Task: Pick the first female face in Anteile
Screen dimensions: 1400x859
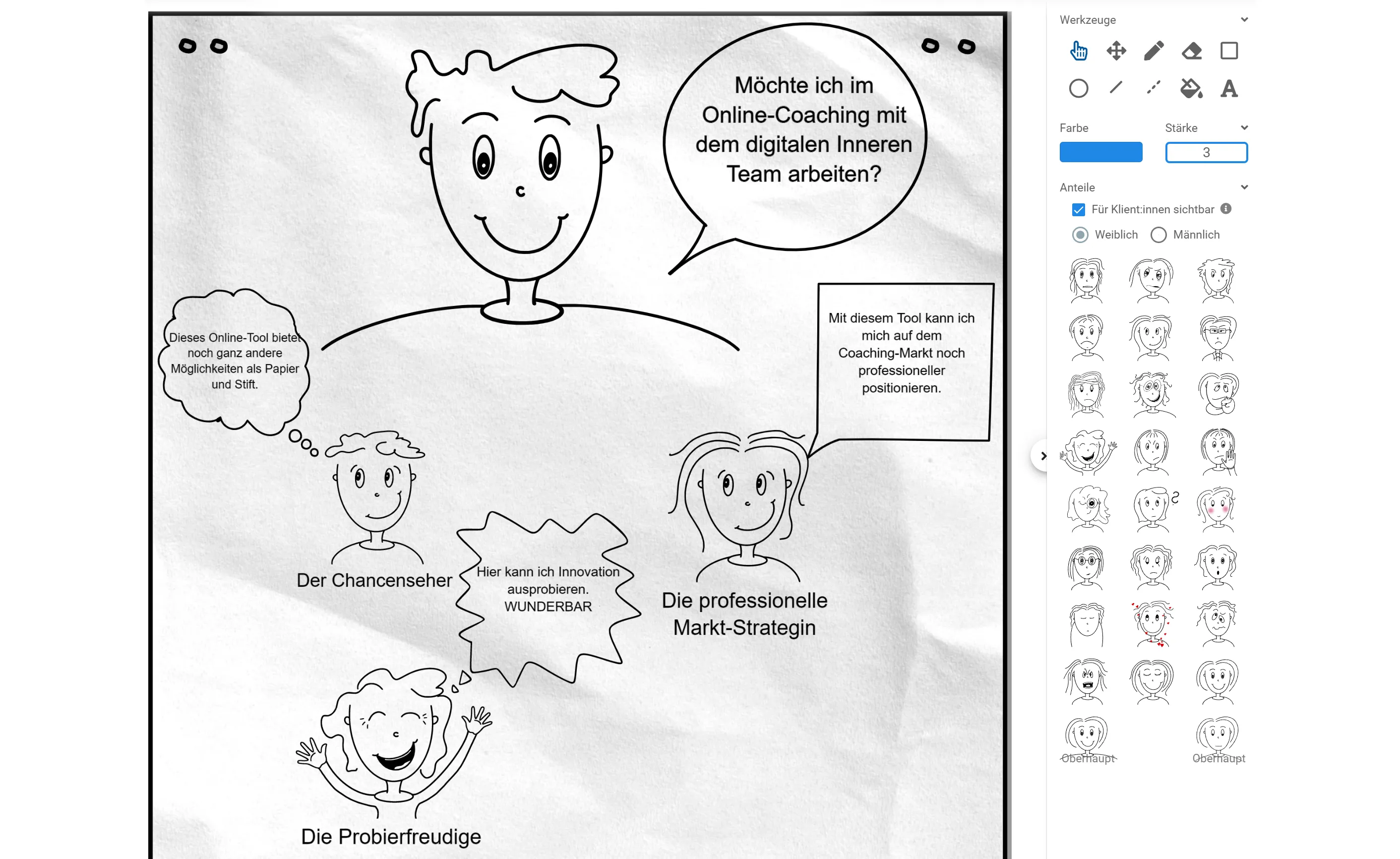Action: [x=1087, y=281]
